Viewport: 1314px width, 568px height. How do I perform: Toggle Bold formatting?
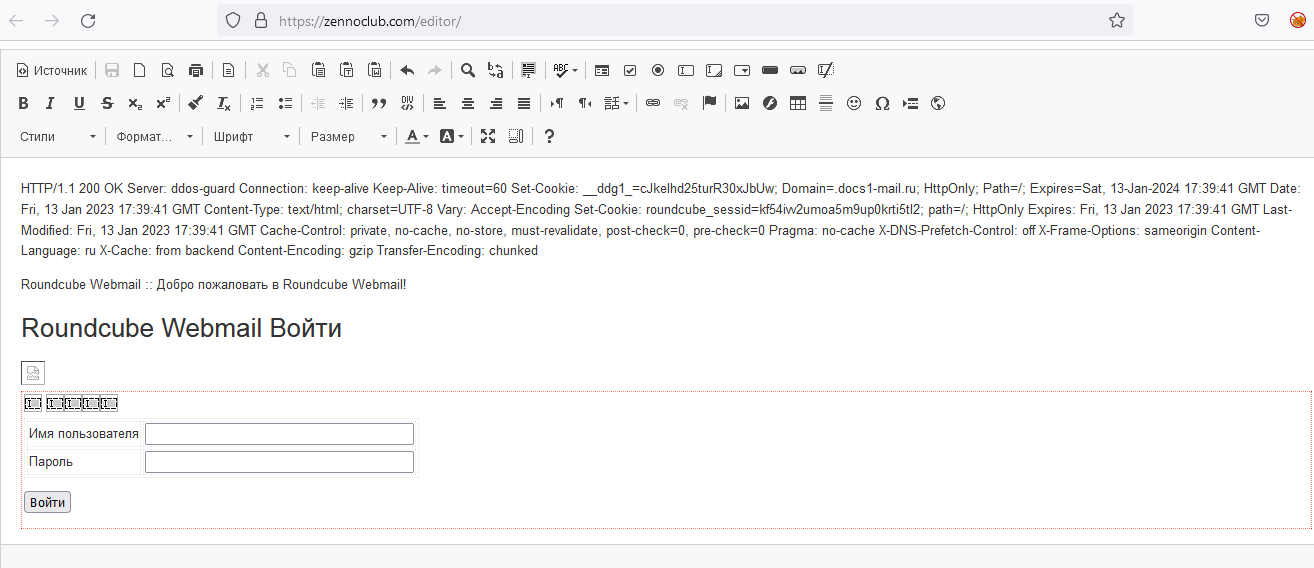[23, 103]
